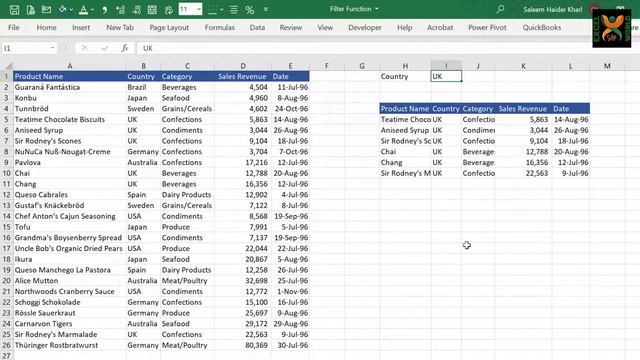Click the Cancel X icon in formula bar
Image resolution: width=640 pixels, height=360 pixels.
click(x=84, y=48)
